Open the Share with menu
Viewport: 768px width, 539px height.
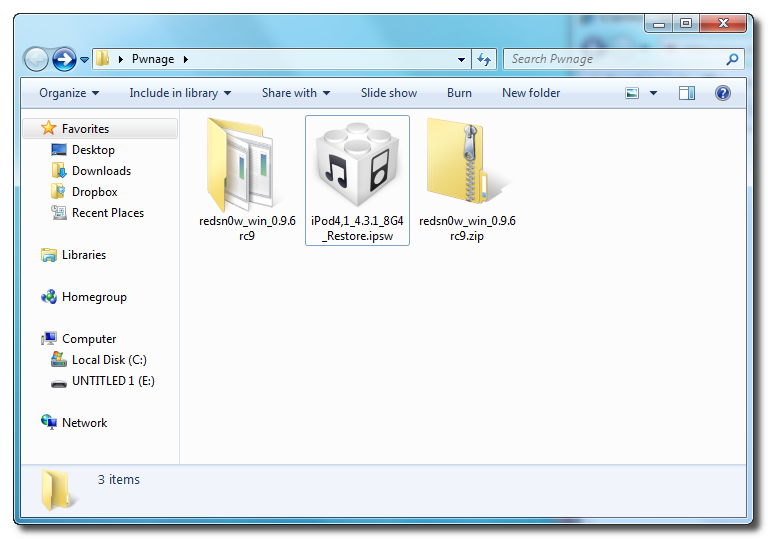click(296, 93)
